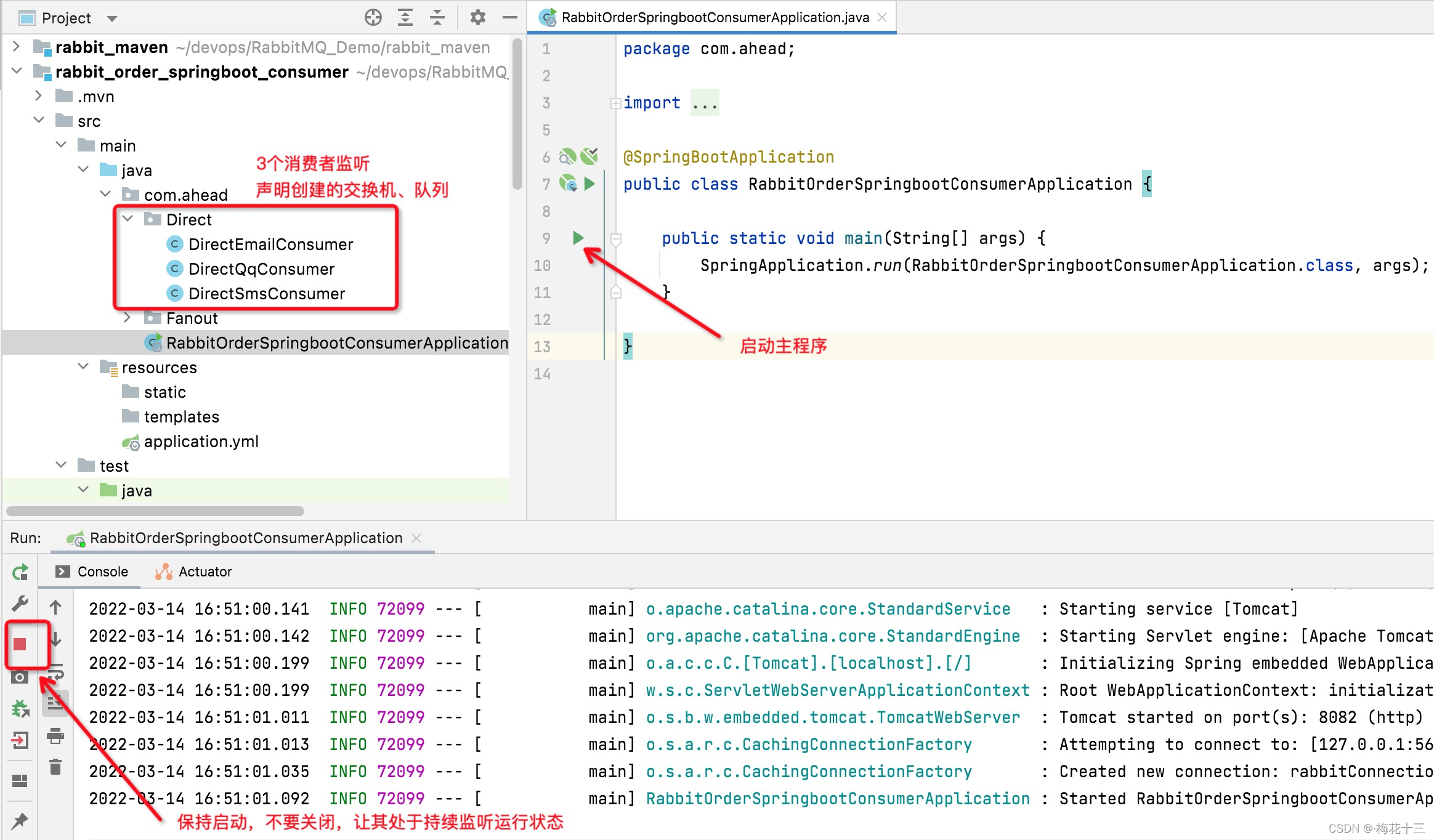Clear console with the trash icon

55,767
